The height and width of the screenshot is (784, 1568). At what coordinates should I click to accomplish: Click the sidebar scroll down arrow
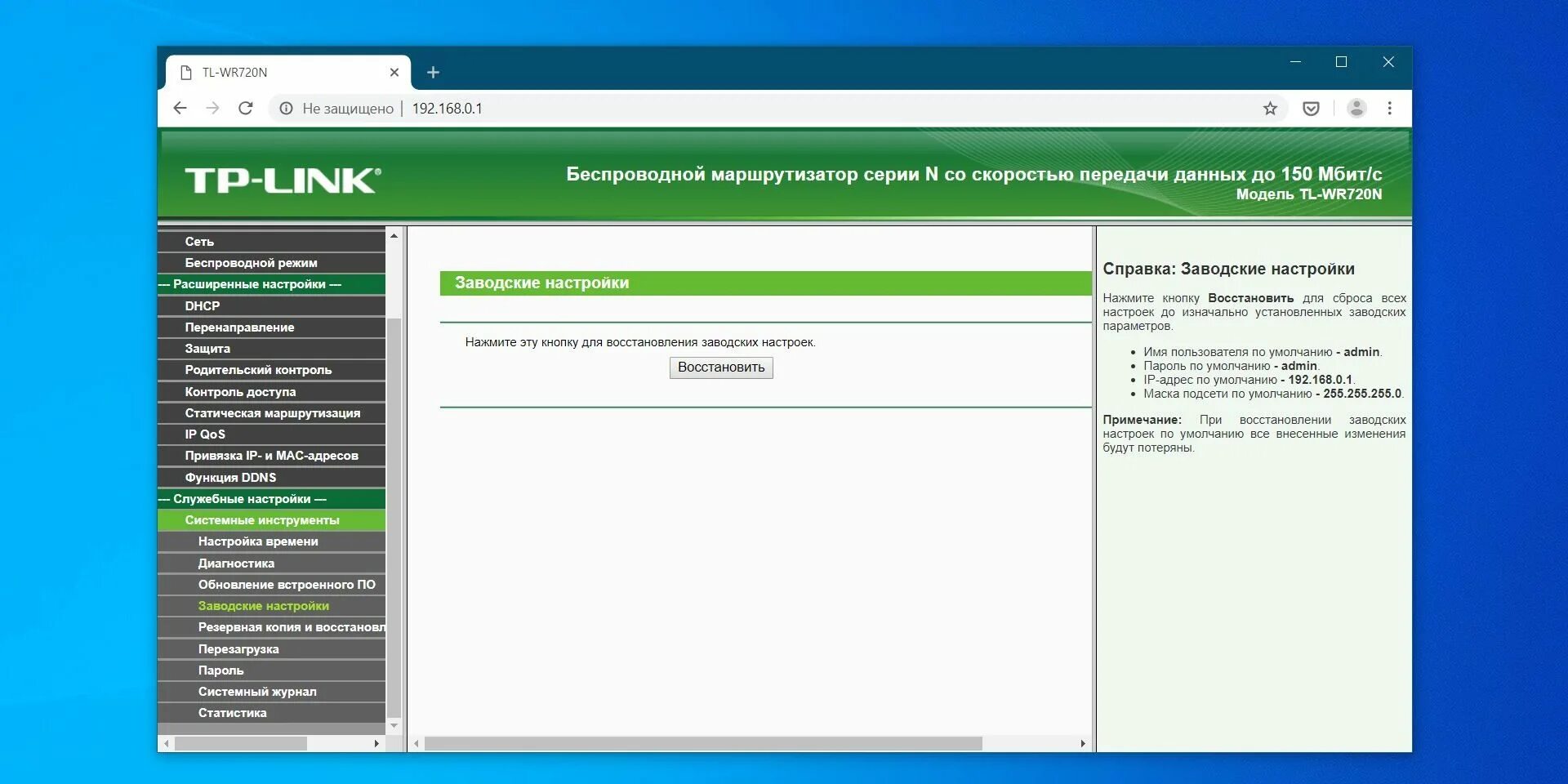point(394,725)
